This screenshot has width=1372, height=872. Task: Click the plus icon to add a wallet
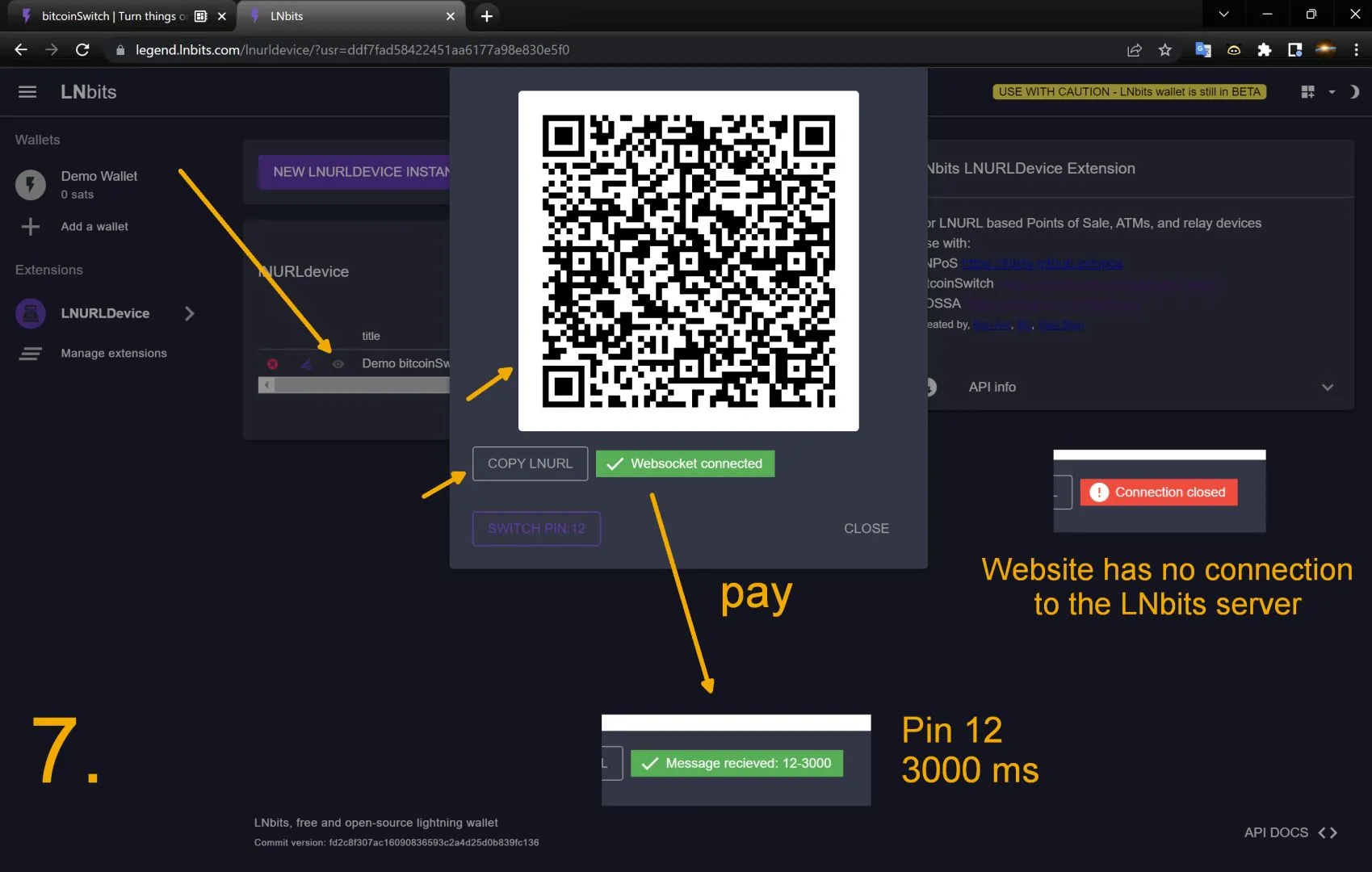point(31,227)
